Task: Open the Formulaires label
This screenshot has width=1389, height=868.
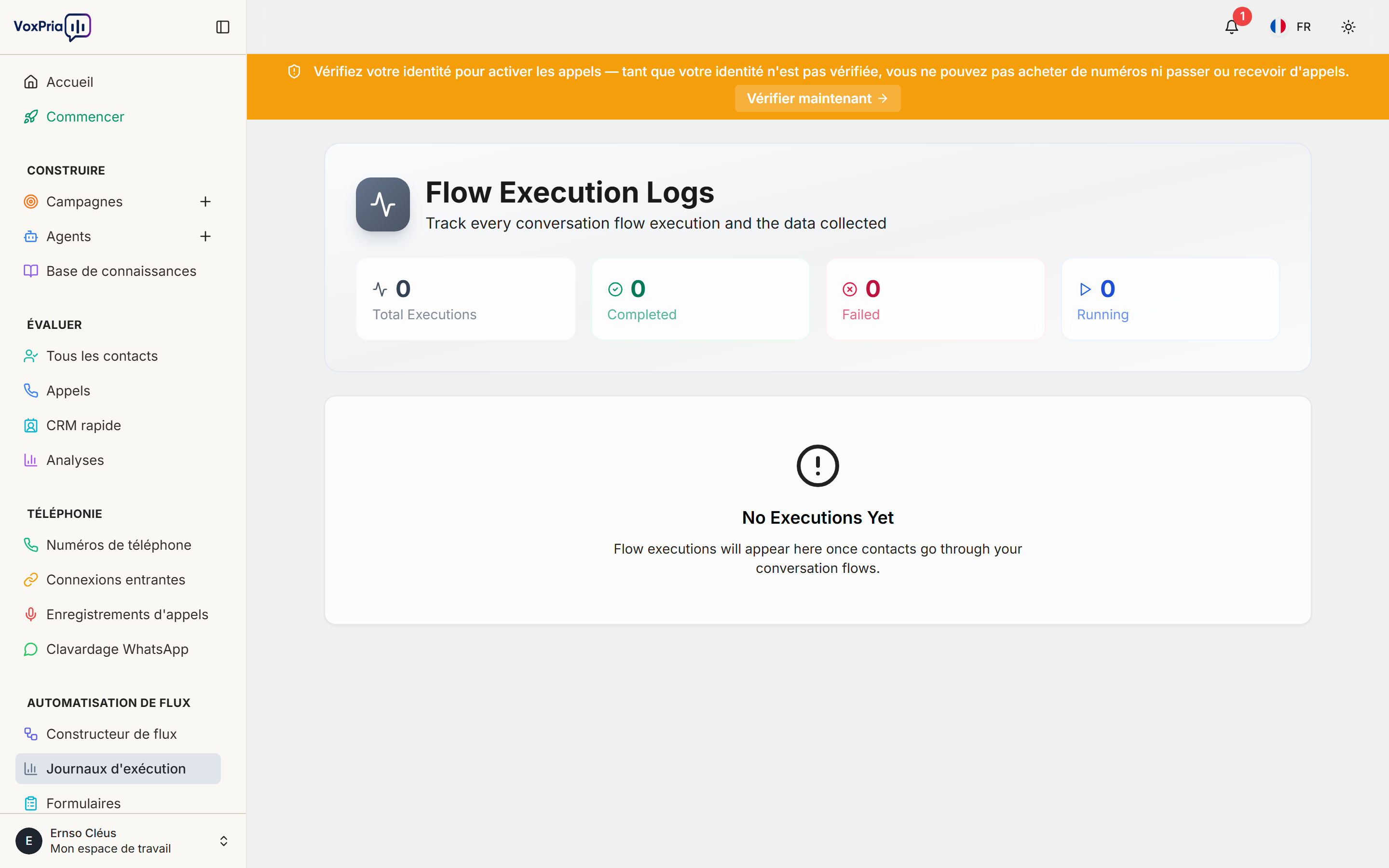Action: pos(83,803)
